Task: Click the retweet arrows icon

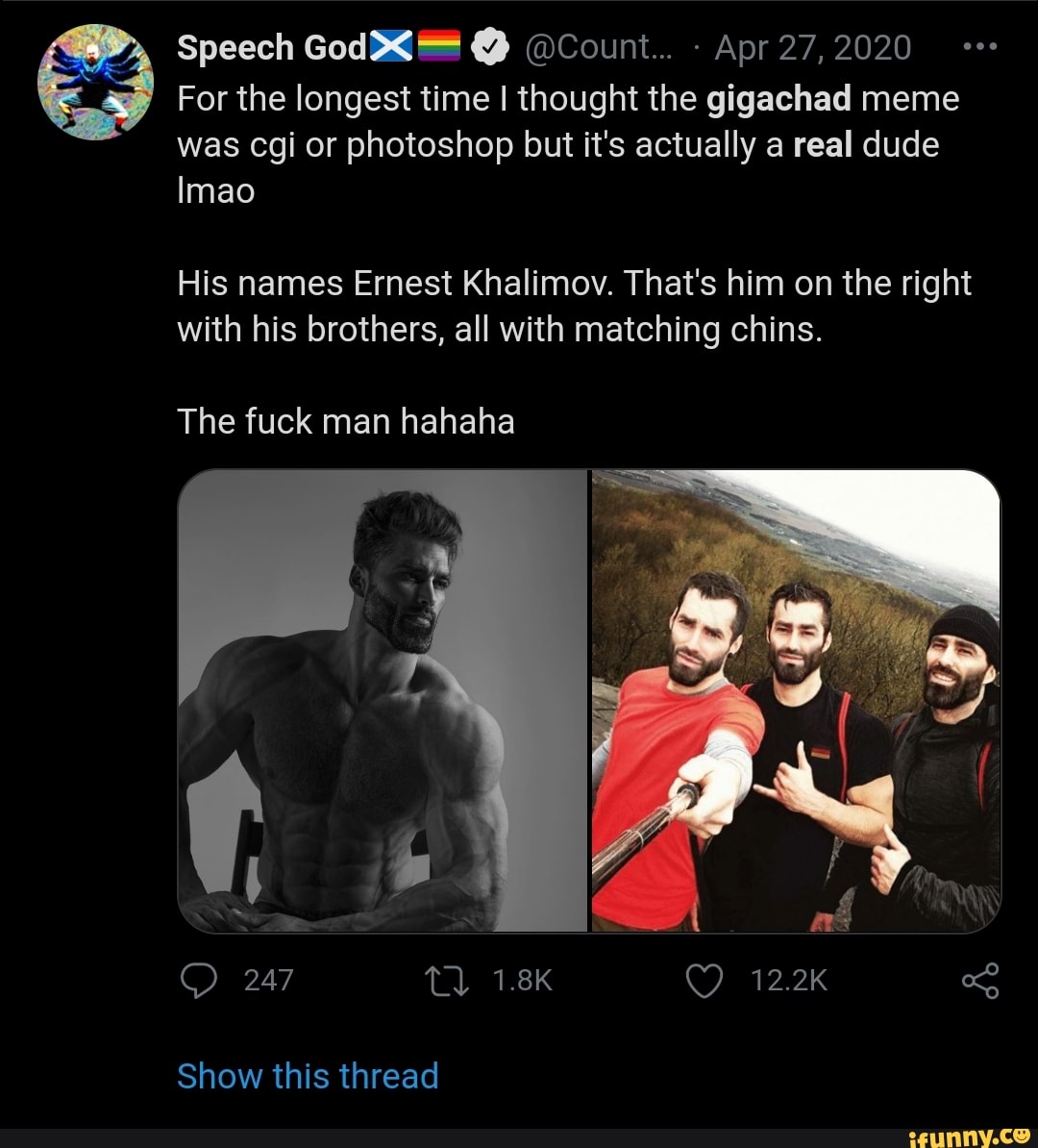Action: (445, 980)
